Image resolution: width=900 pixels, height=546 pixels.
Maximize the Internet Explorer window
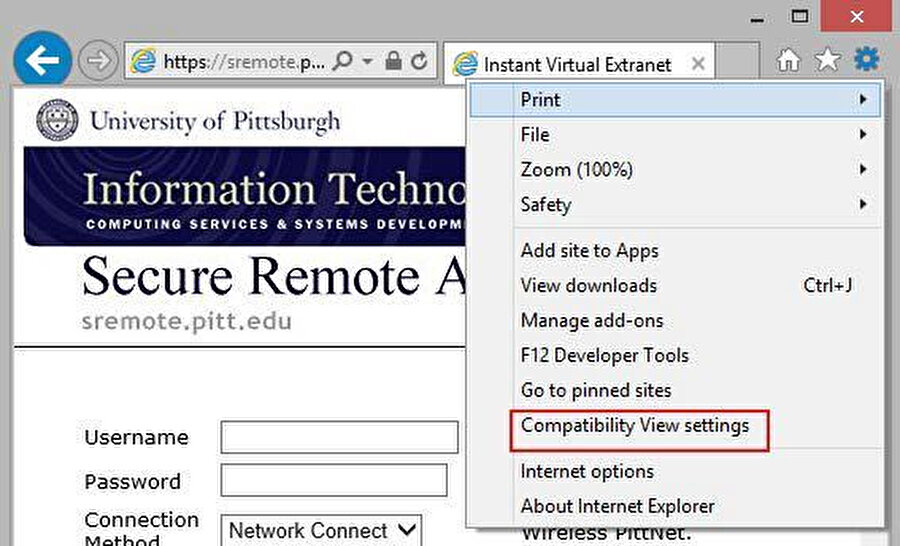tap(800, 17)
